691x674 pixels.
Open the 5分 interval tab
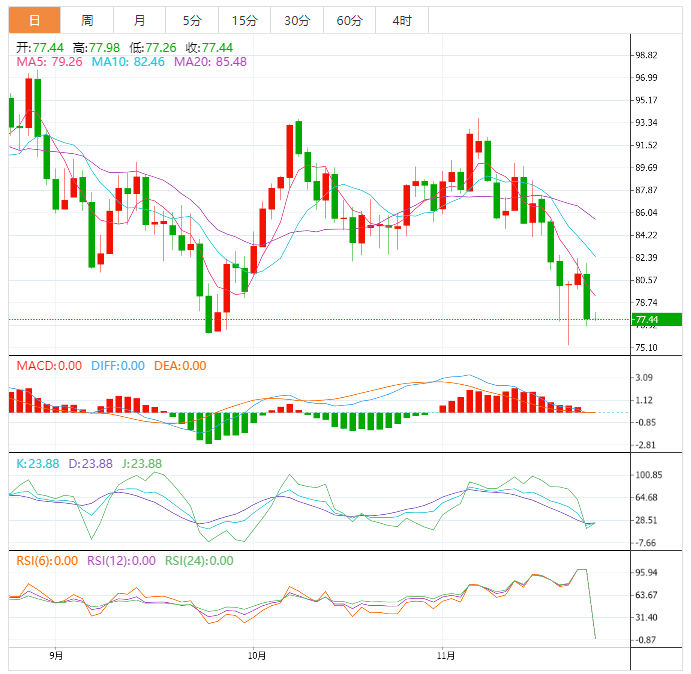click(192, 20)
